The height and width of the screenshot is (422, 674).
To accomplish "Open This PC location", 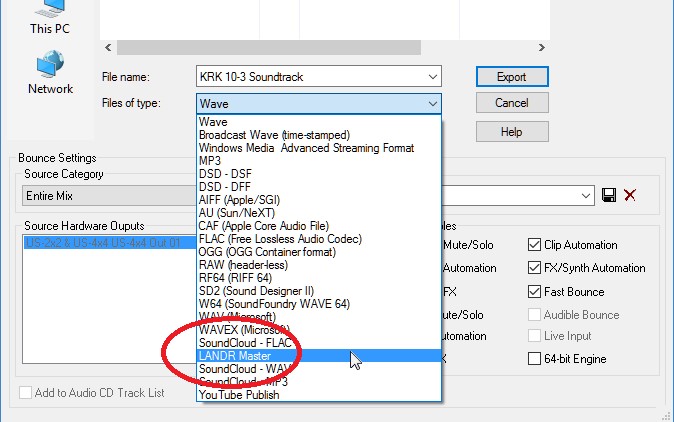I will (x=49, y=17).
